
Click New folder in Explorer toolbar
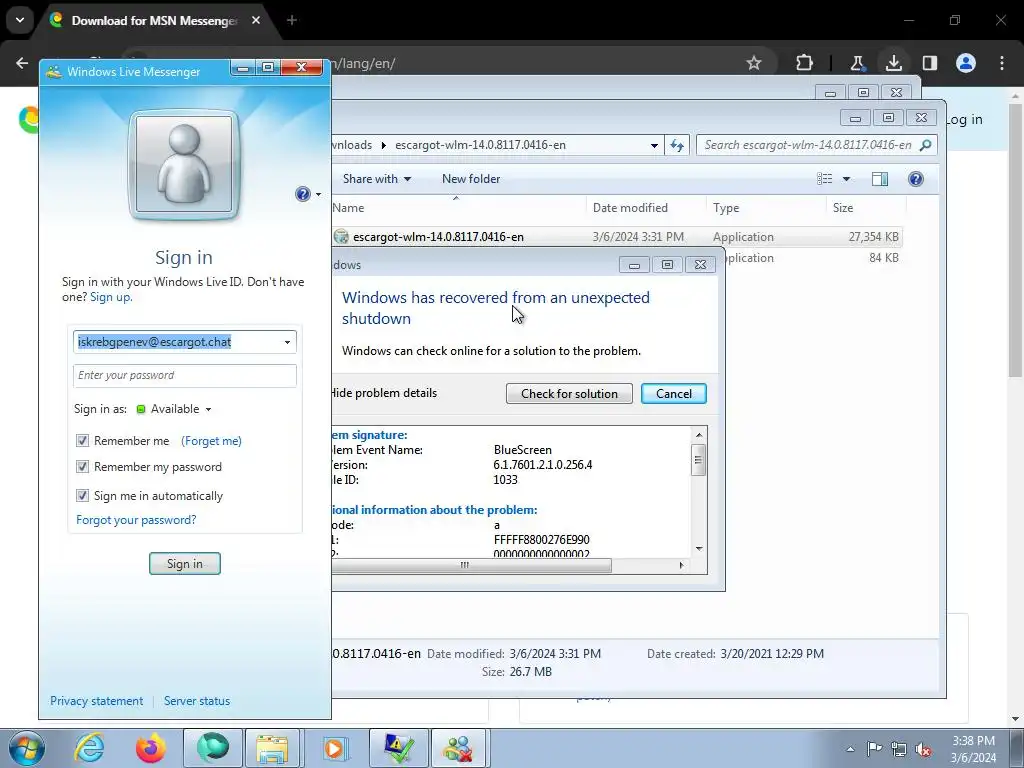click(471, 179)
